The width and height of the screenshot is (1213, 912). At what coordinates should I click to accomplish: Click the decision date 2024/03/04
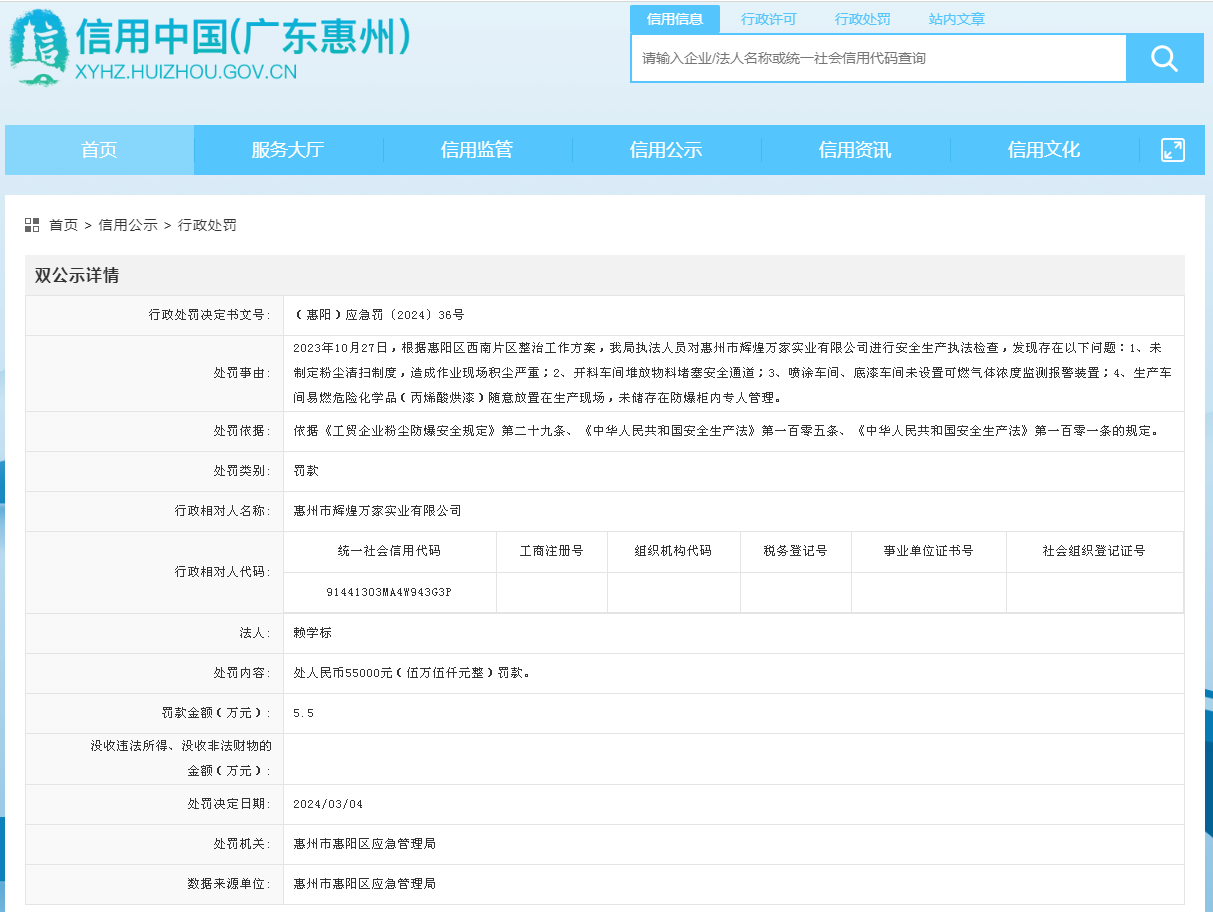(328, 803)
